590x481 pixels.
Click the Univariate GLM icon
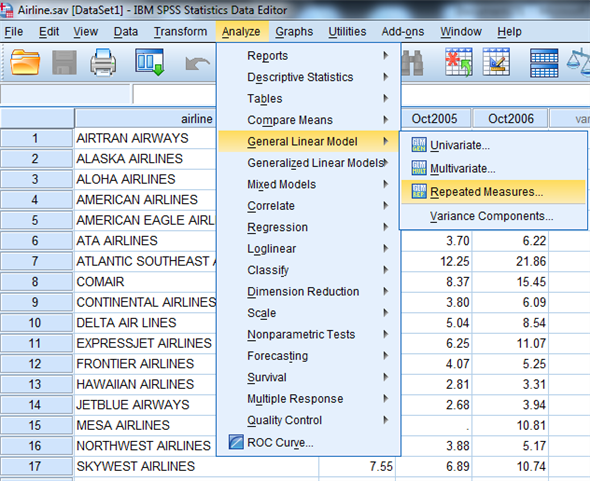[419, 145]
